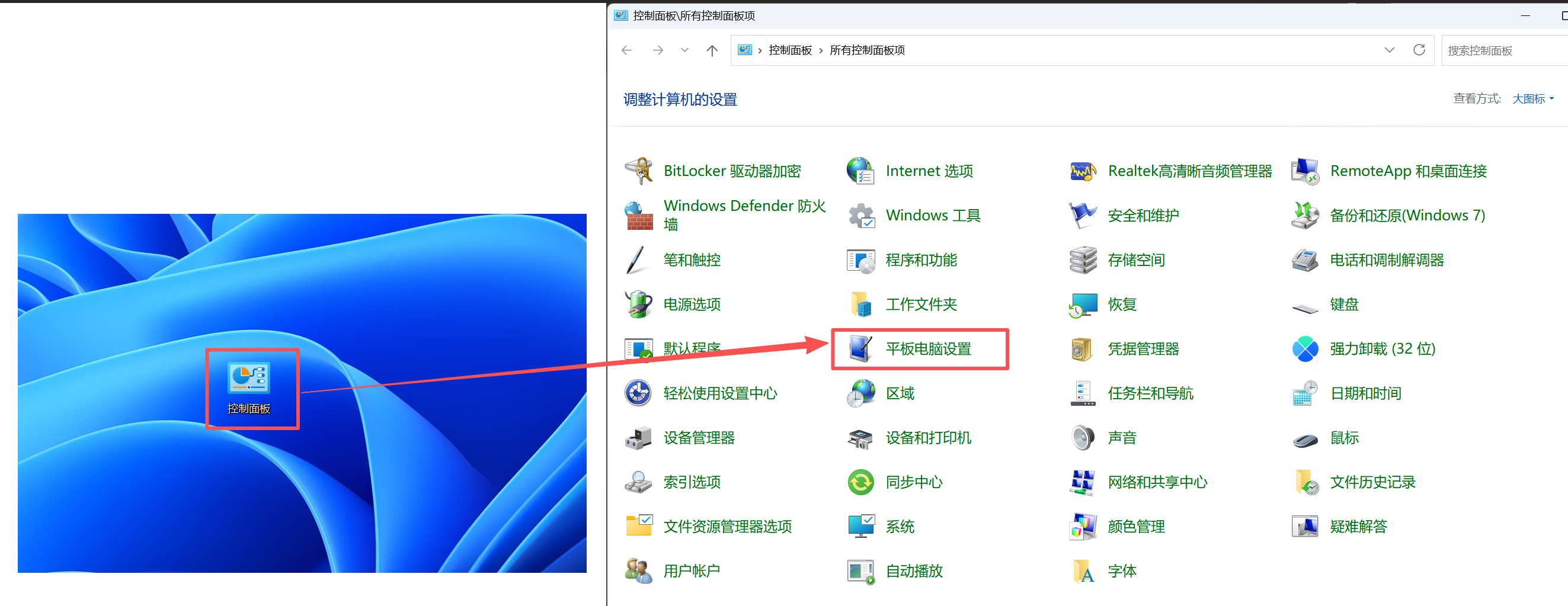Click inside the 搜索控制面板 search field
Screen dimensions: 1568x606
pyautogui.click(x=1497, y=50)
